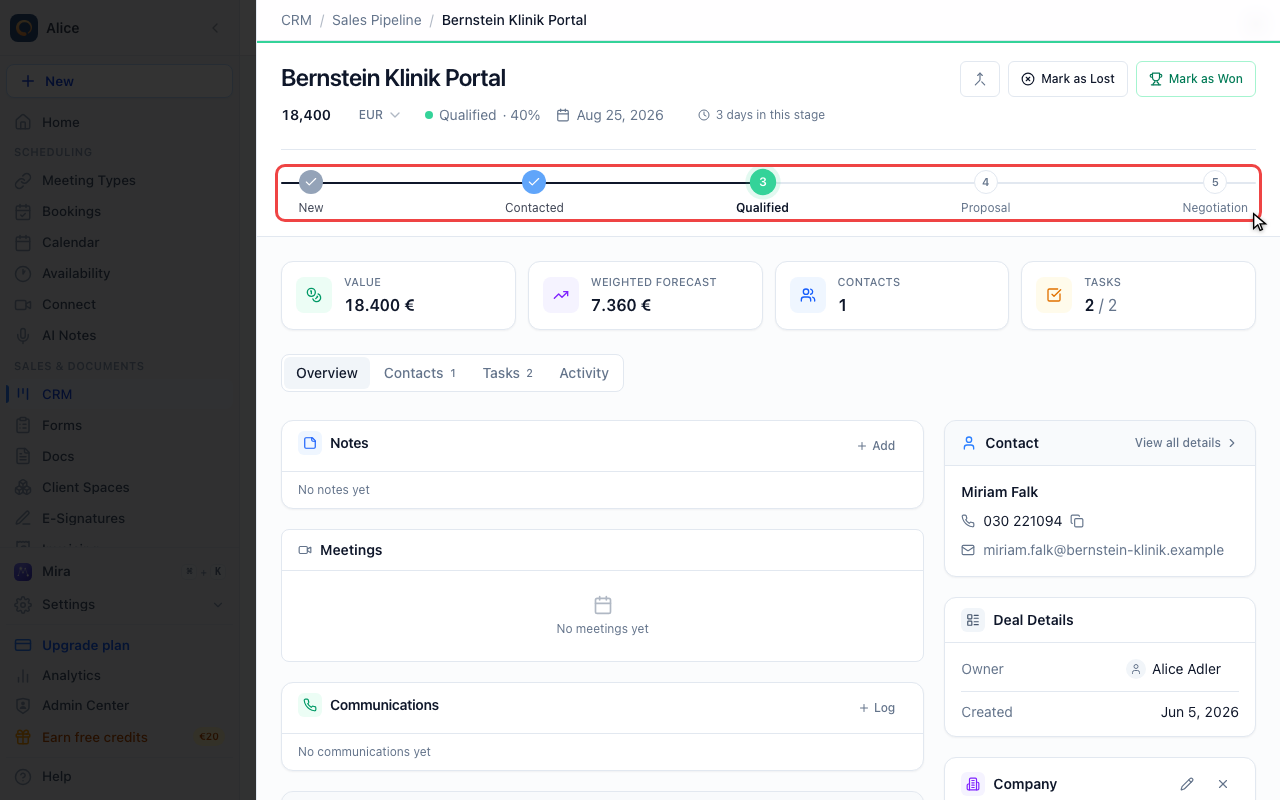Select the New pipeline stage
1280x800 pixels.
click(x=311, y=193)
